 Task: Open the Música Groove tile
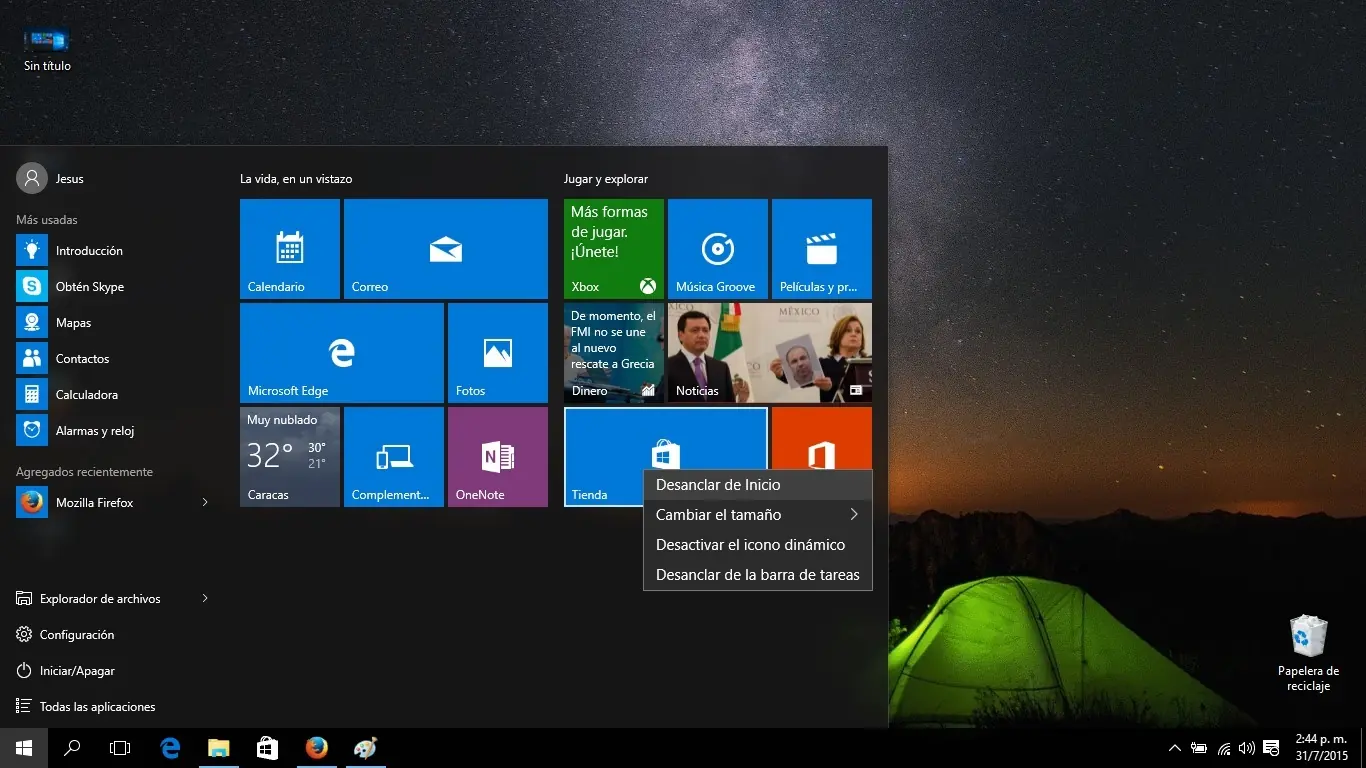(717, 248)
